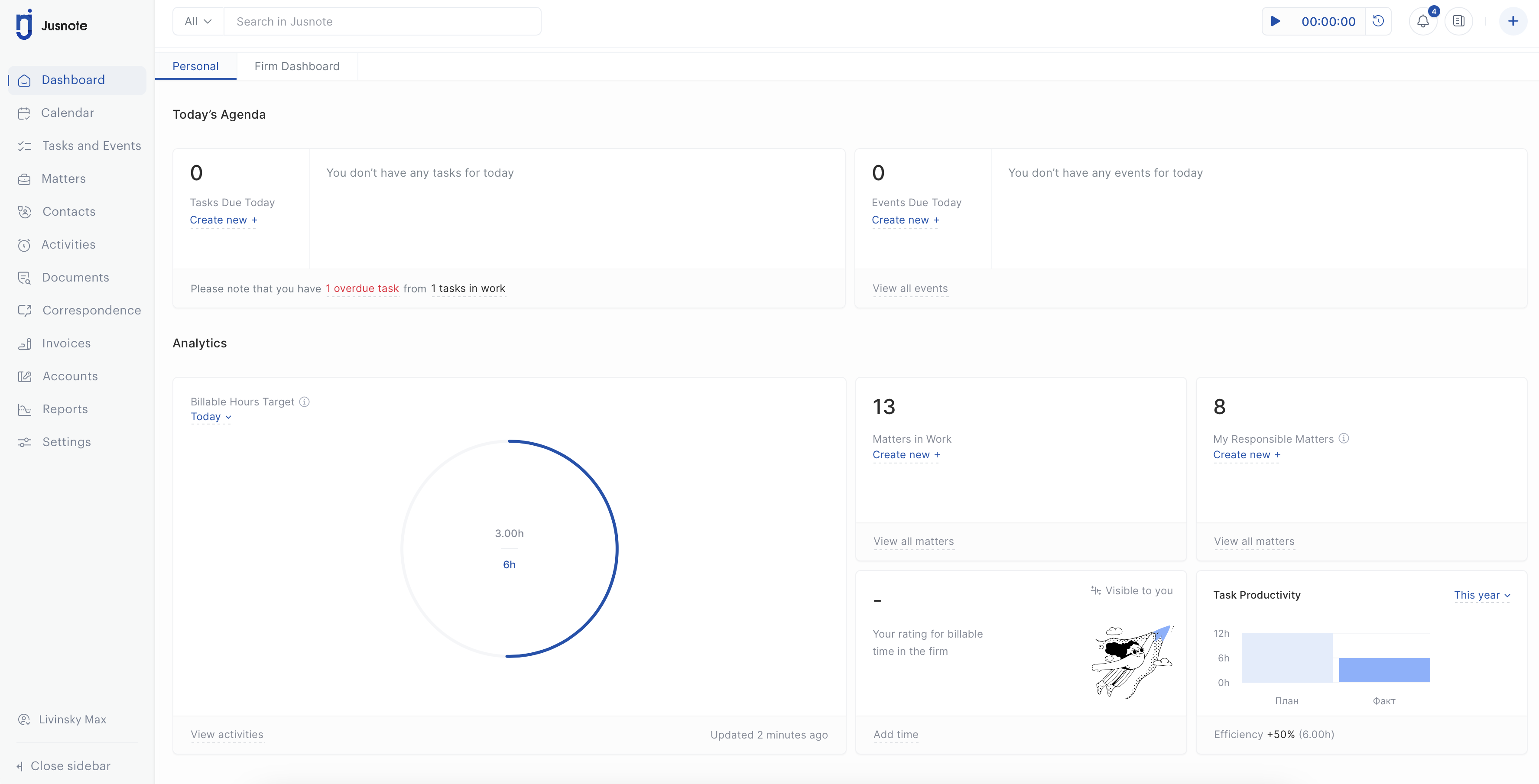The width and height of the screenshot is (1539, 784).
Task: Click the Livinsky Max profile name
Action: coord(72,719)
